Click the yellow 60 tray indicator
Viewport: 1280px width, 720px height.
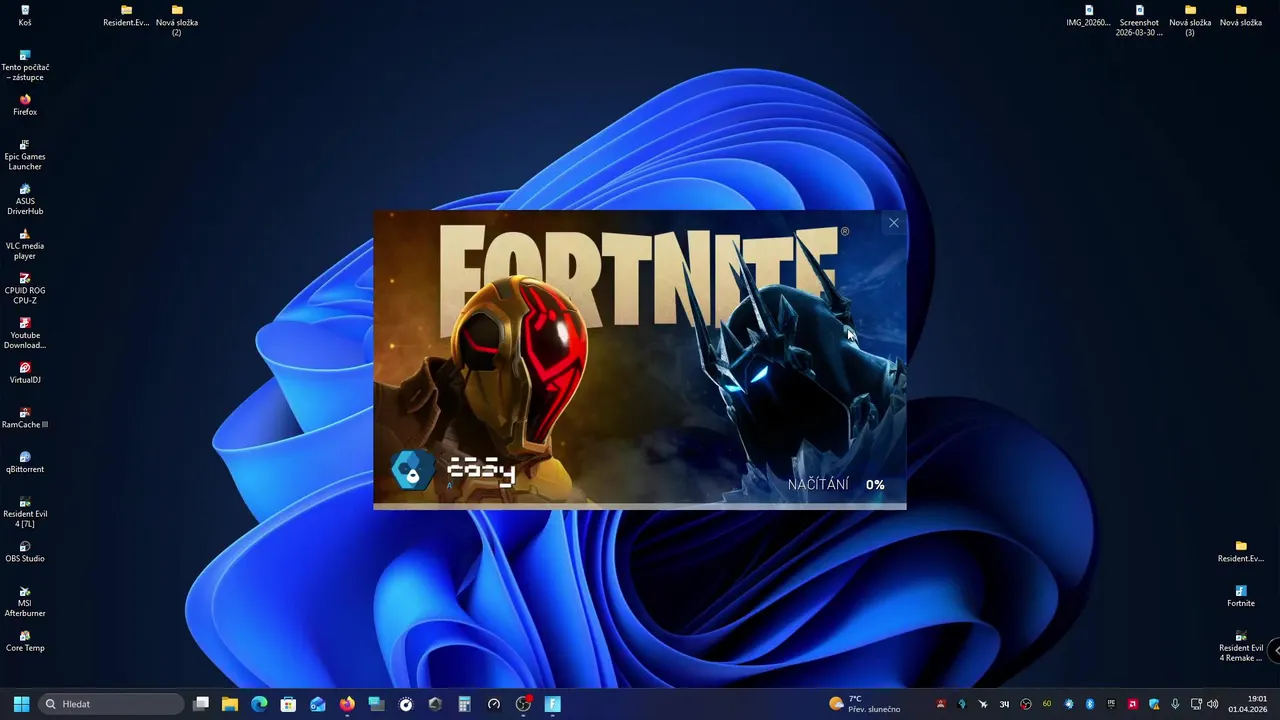tap(1047, 703)
